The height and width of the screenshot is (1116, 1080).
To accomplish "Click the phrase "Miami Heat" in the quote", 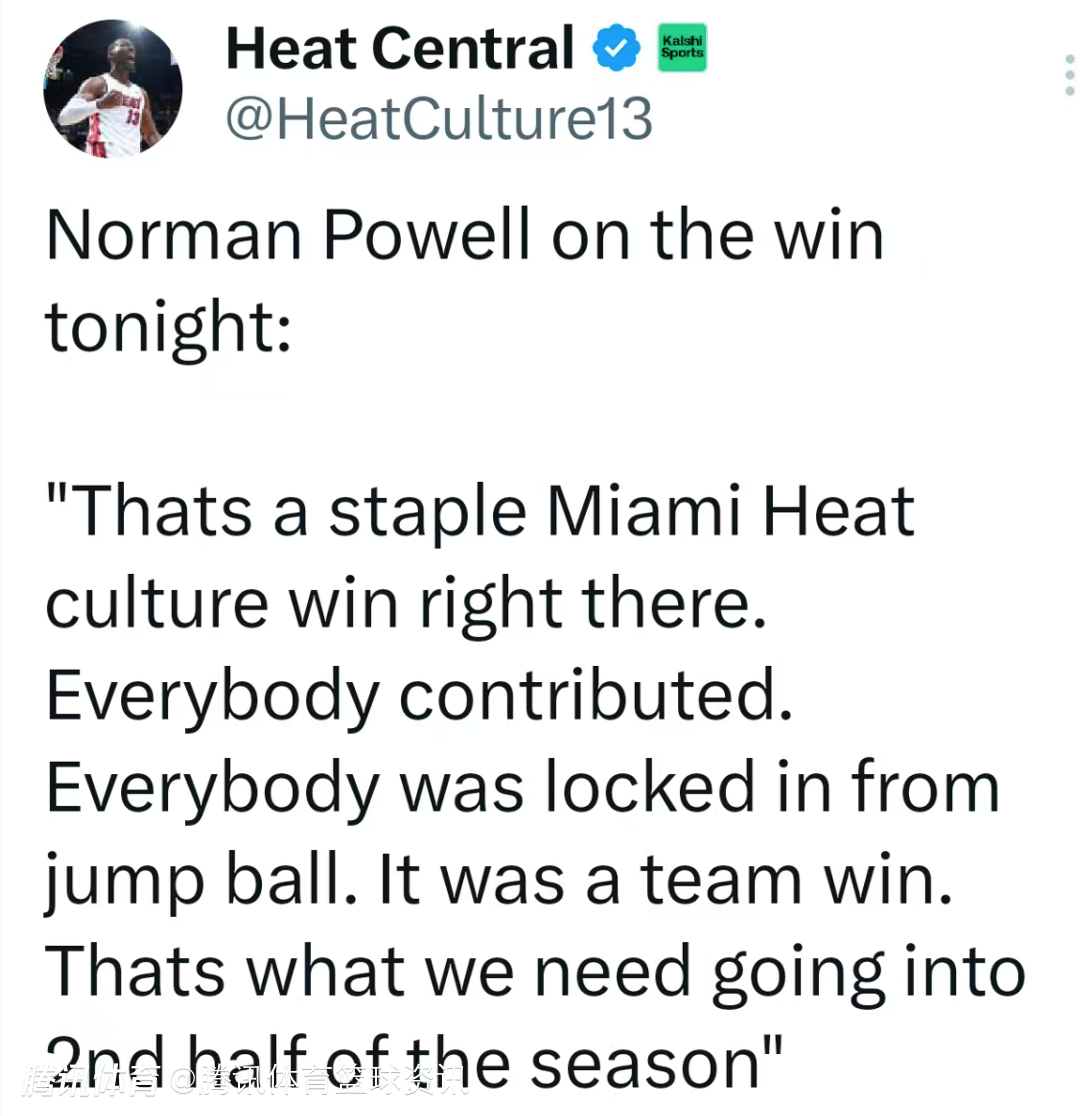I will (x=729, y=511).
